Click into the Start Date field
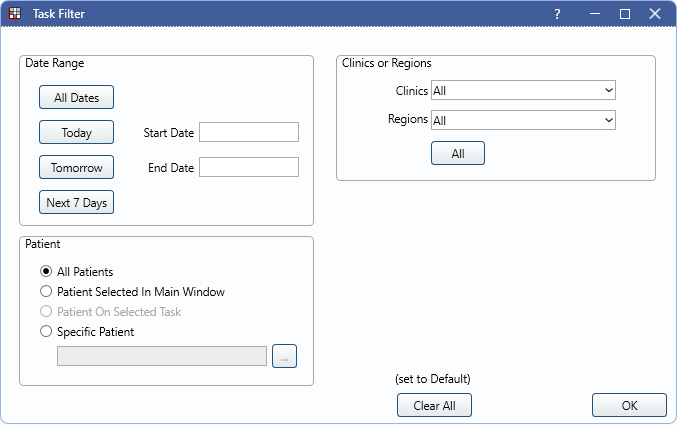Image resolution: width=677 pixels, height=425 pixels. click(x=249, y=132)
